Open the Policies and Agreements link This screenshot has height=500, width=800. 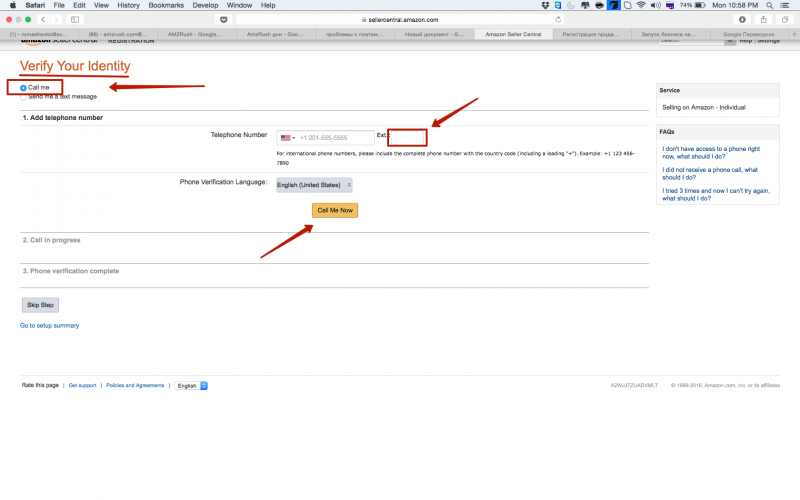click(x=135, y=386)
